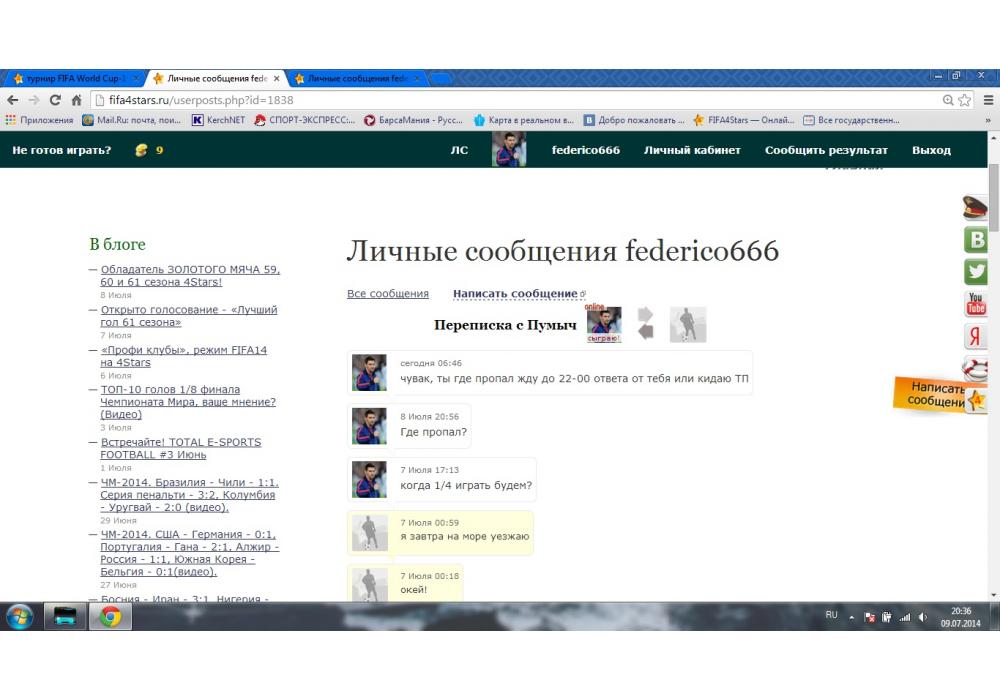Viewport: 1000px width, 700px height.
Task: Click the 'Написать сообщение' link
Action: [515, 294]
